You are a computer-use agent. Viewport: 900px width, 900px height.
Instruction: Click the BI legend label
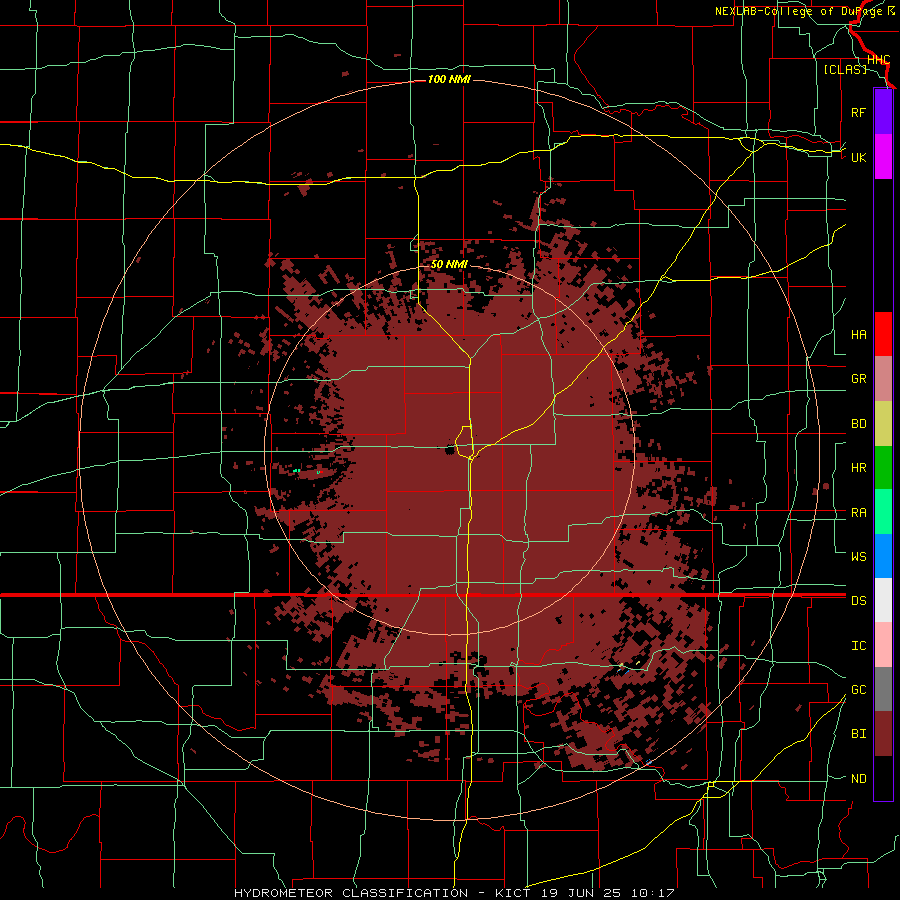pos(858,734)
